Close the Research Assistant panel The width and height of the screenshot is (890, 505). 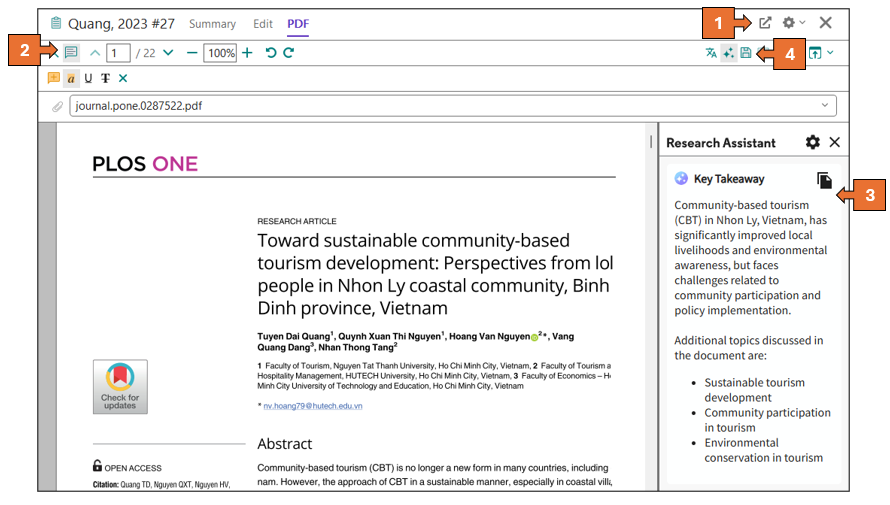pyautogui.click(x=835, y=143)
